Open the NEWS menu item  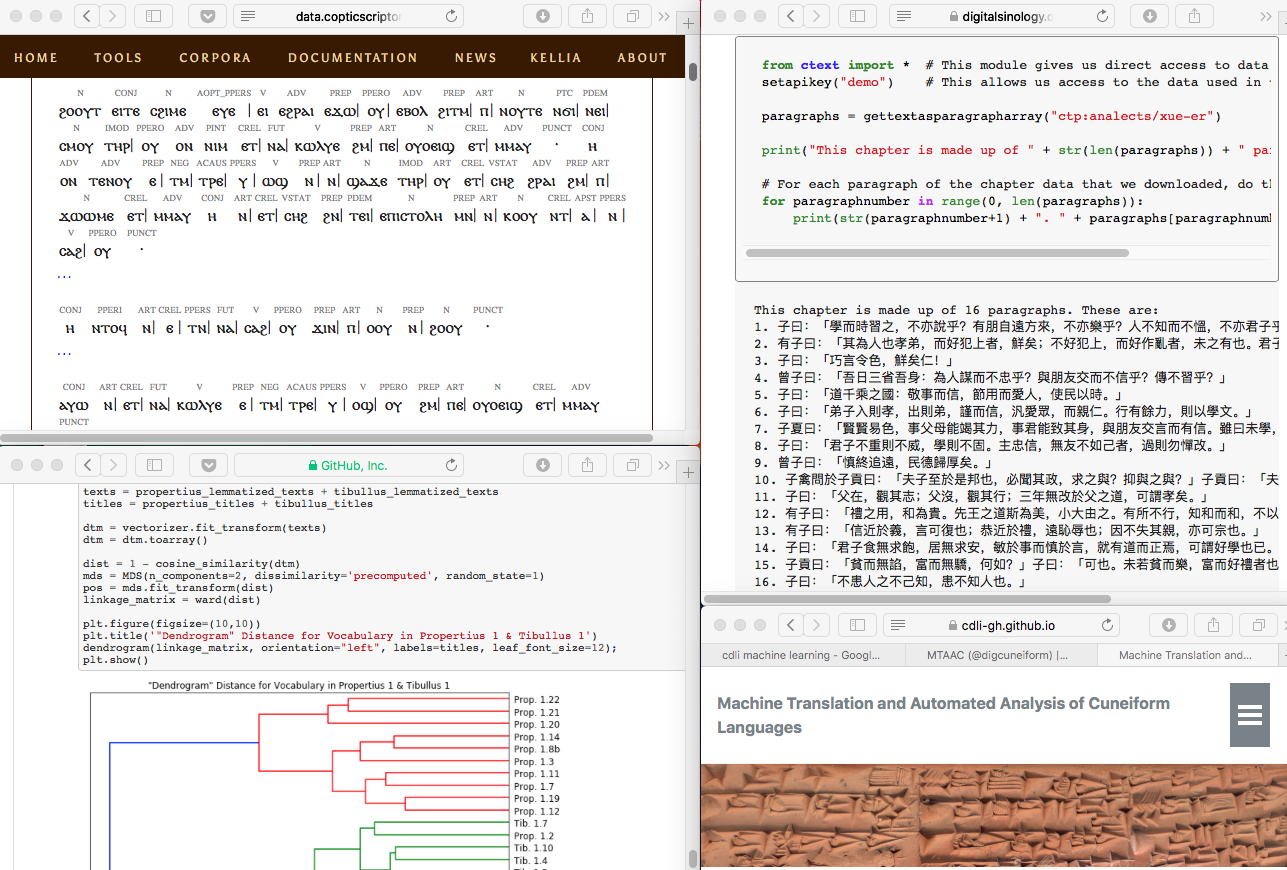click(476, 58)
